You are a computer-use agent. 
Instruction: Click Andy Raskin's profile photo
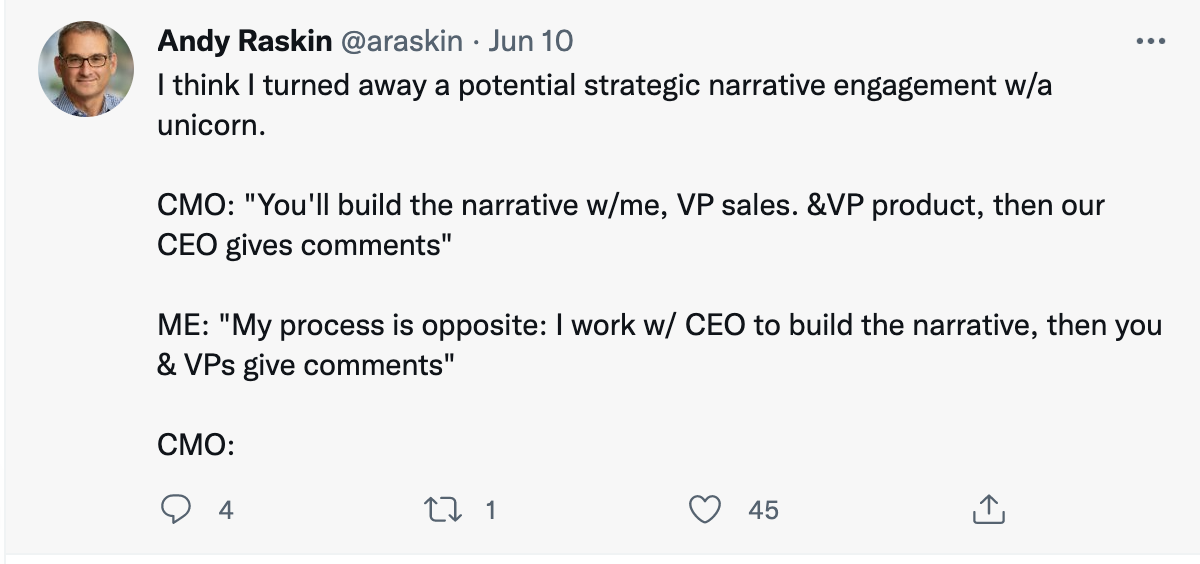[x=86, y=69]
